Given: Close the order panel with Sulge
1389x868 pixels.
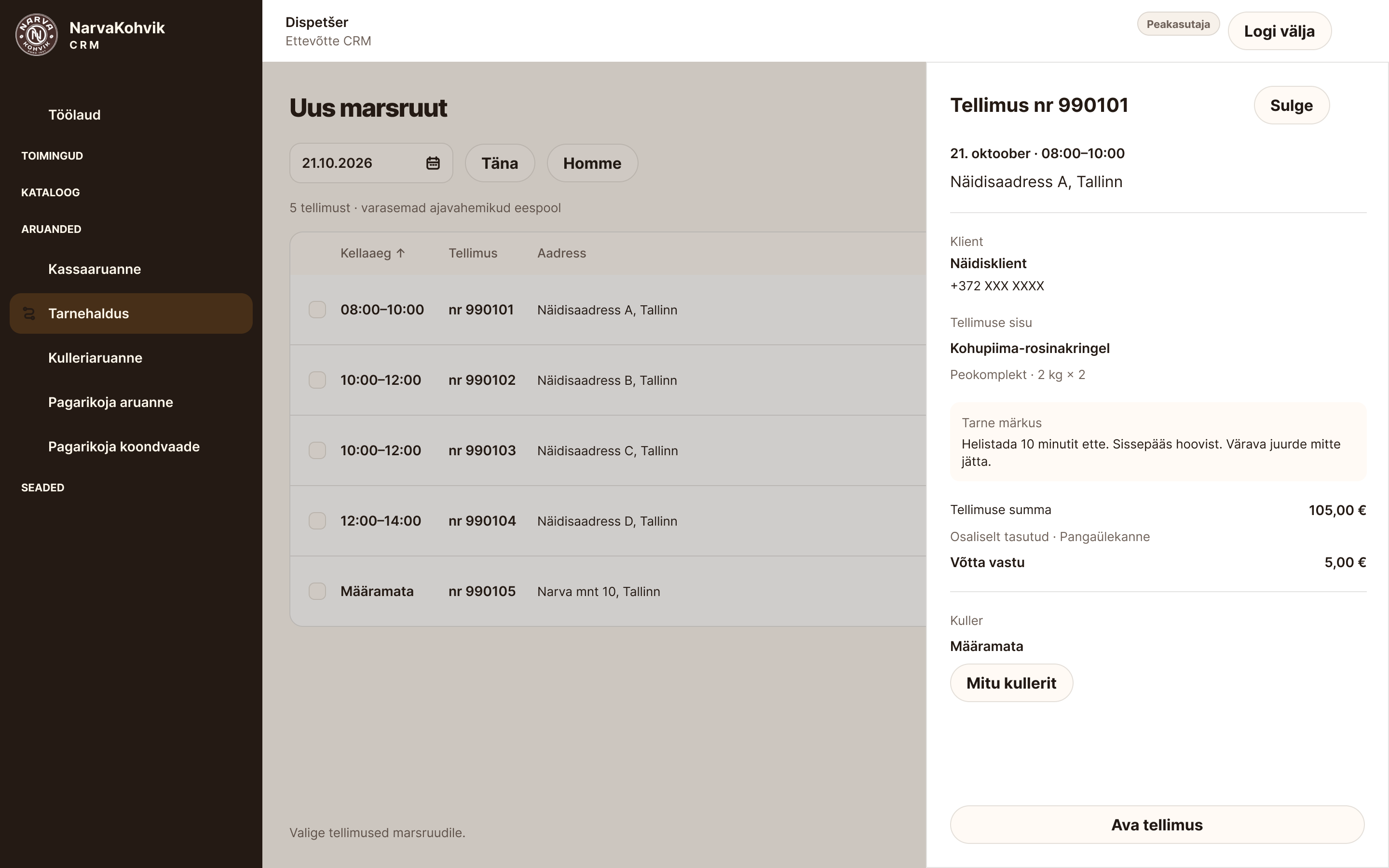Looking at the screenshot, I should point(1292,105).
